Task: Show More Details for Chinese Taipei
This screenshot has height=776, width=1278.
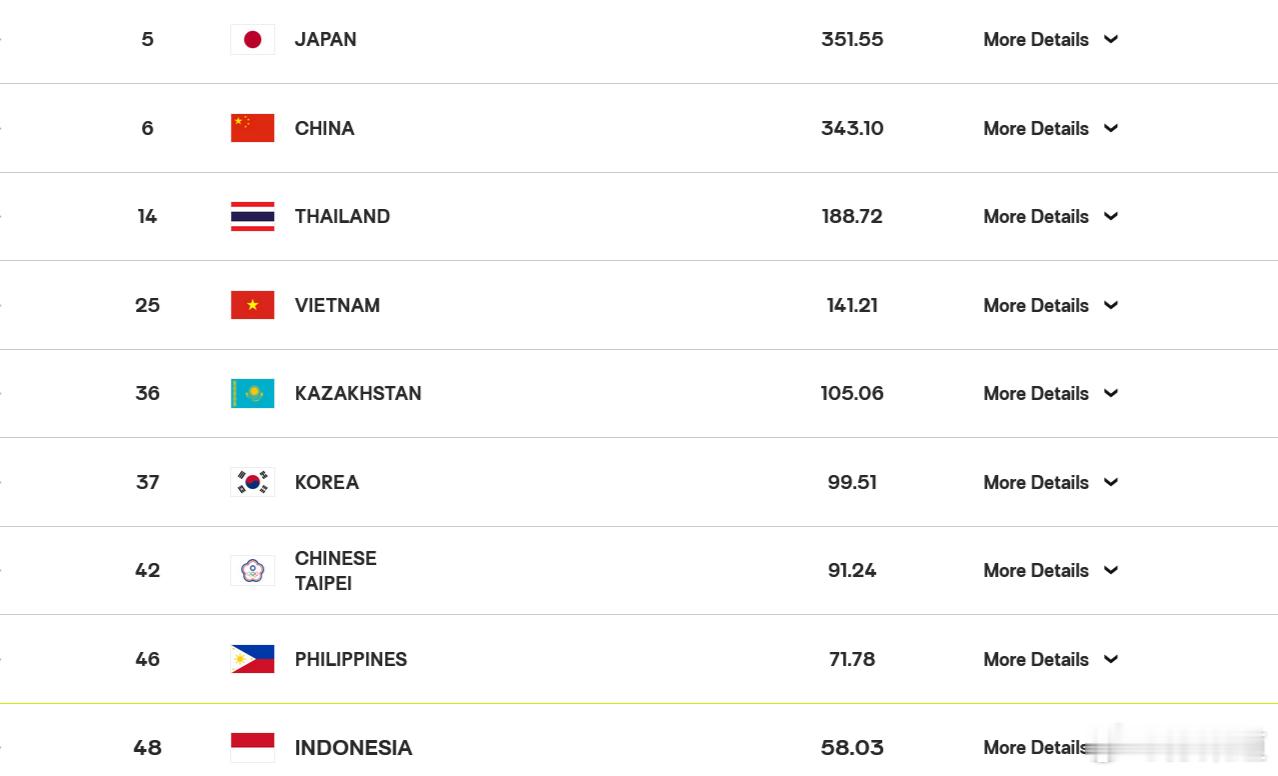Action: click(1036, 570)
